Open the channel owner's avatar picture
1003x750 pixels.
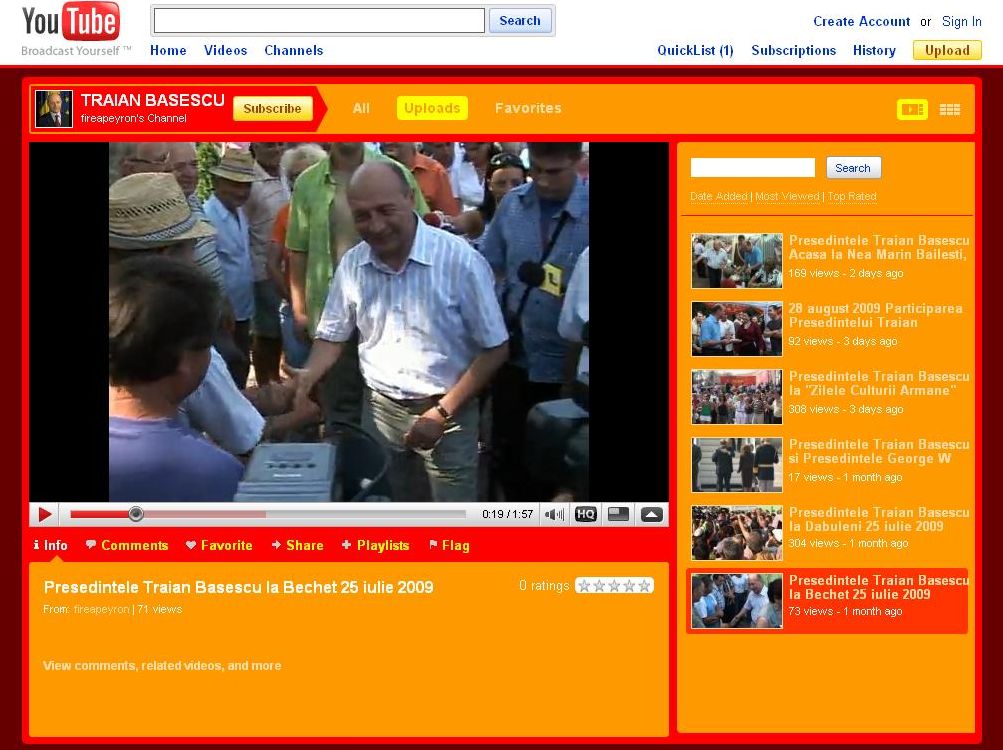54,109
